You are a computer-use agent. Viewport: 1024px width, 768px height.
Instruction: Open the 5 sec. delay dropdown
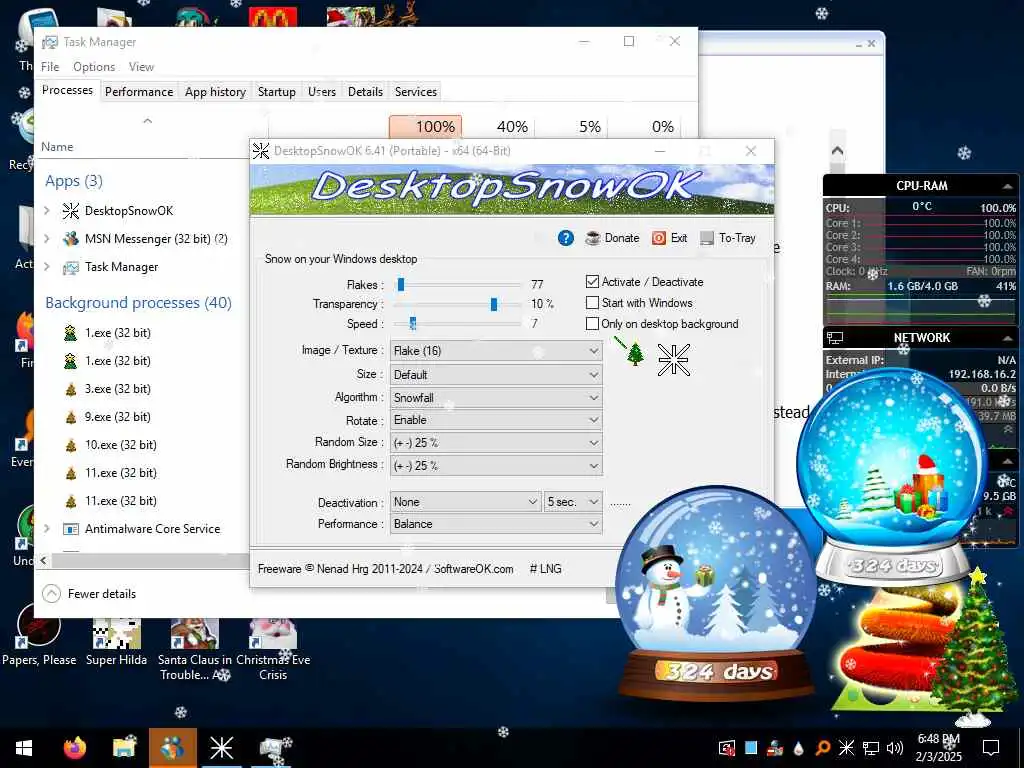click(573, 502)
